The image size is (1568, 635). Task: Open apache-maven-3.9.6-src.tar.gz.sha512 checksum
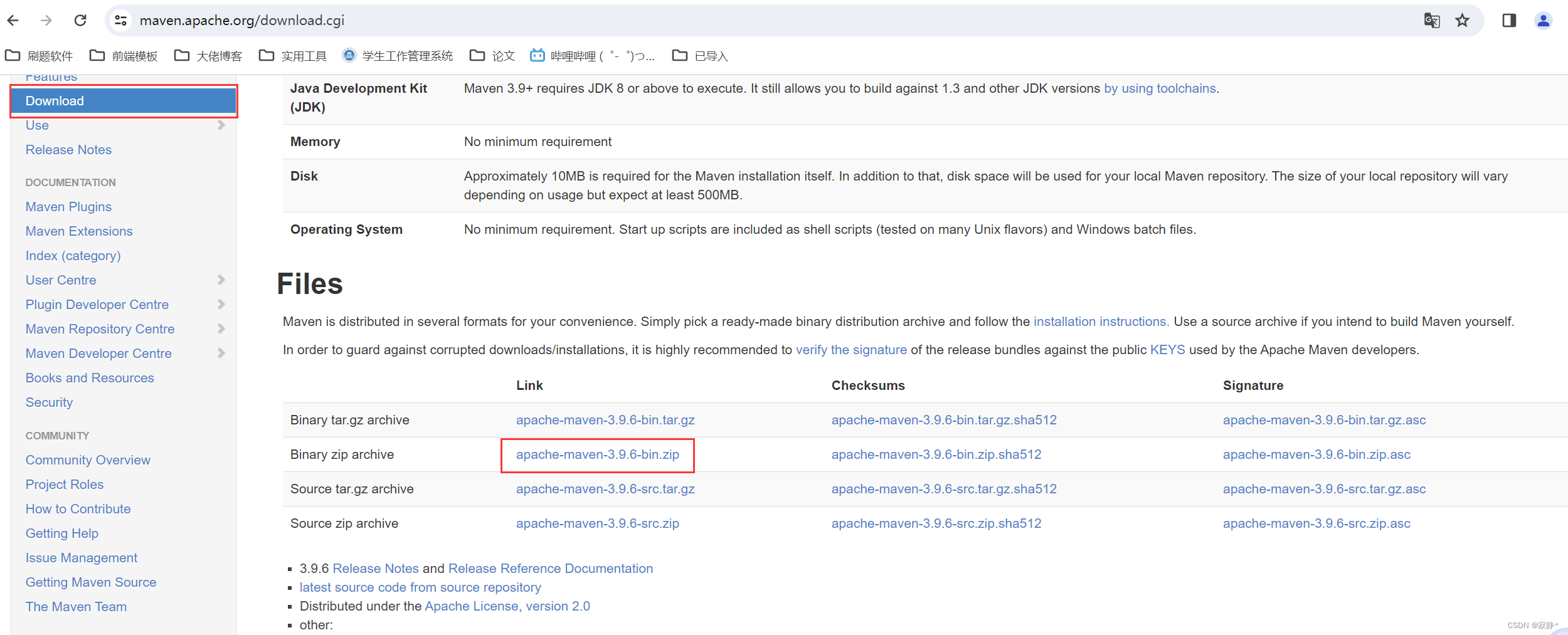944,489
